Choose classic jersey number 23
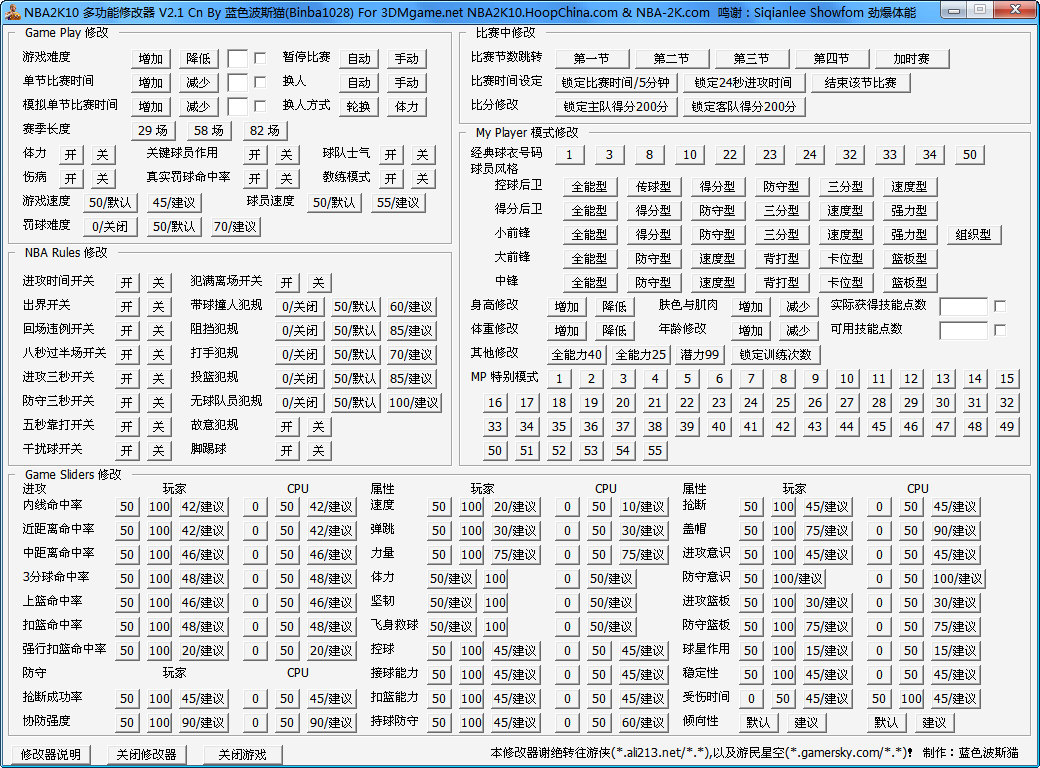Viewport: 1040px width, 768px height. coord(769,154)
